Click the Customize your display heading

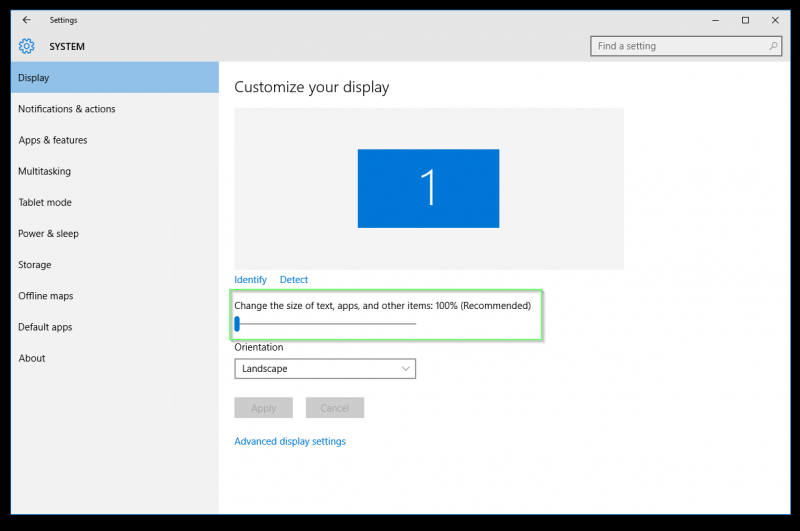[x=312, y=87]
